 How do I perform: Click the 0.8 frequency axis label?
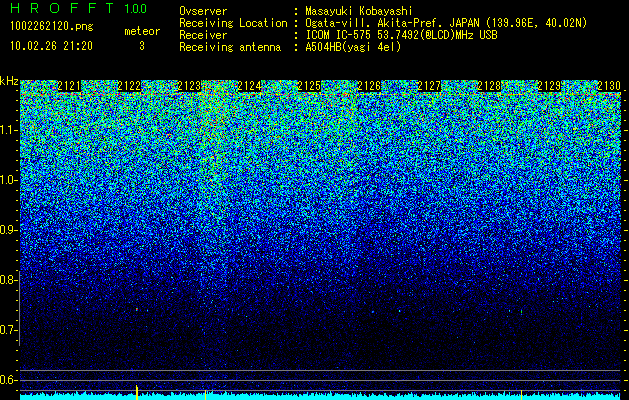pyautogui.click(x=8, y=280)
